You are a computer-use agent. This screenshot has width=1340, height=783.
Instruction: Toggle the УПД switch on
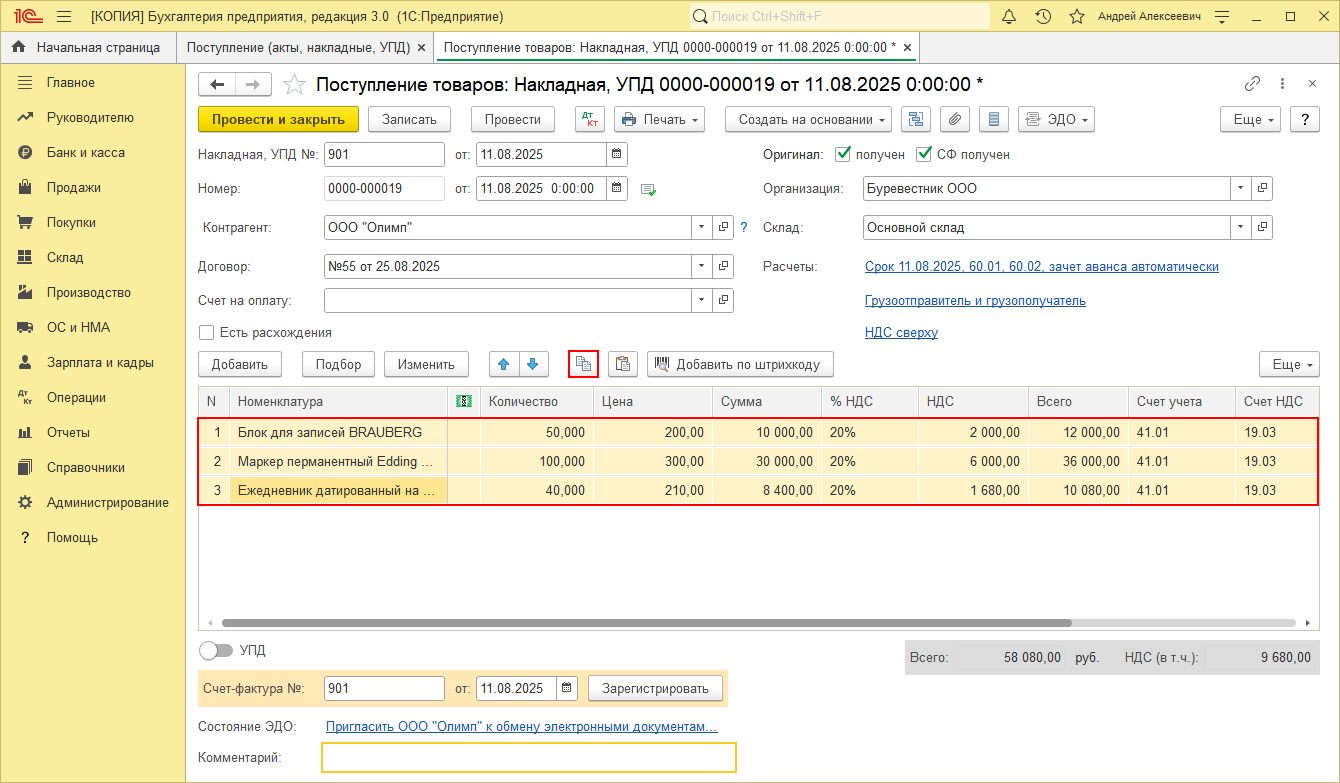(216, 650)
